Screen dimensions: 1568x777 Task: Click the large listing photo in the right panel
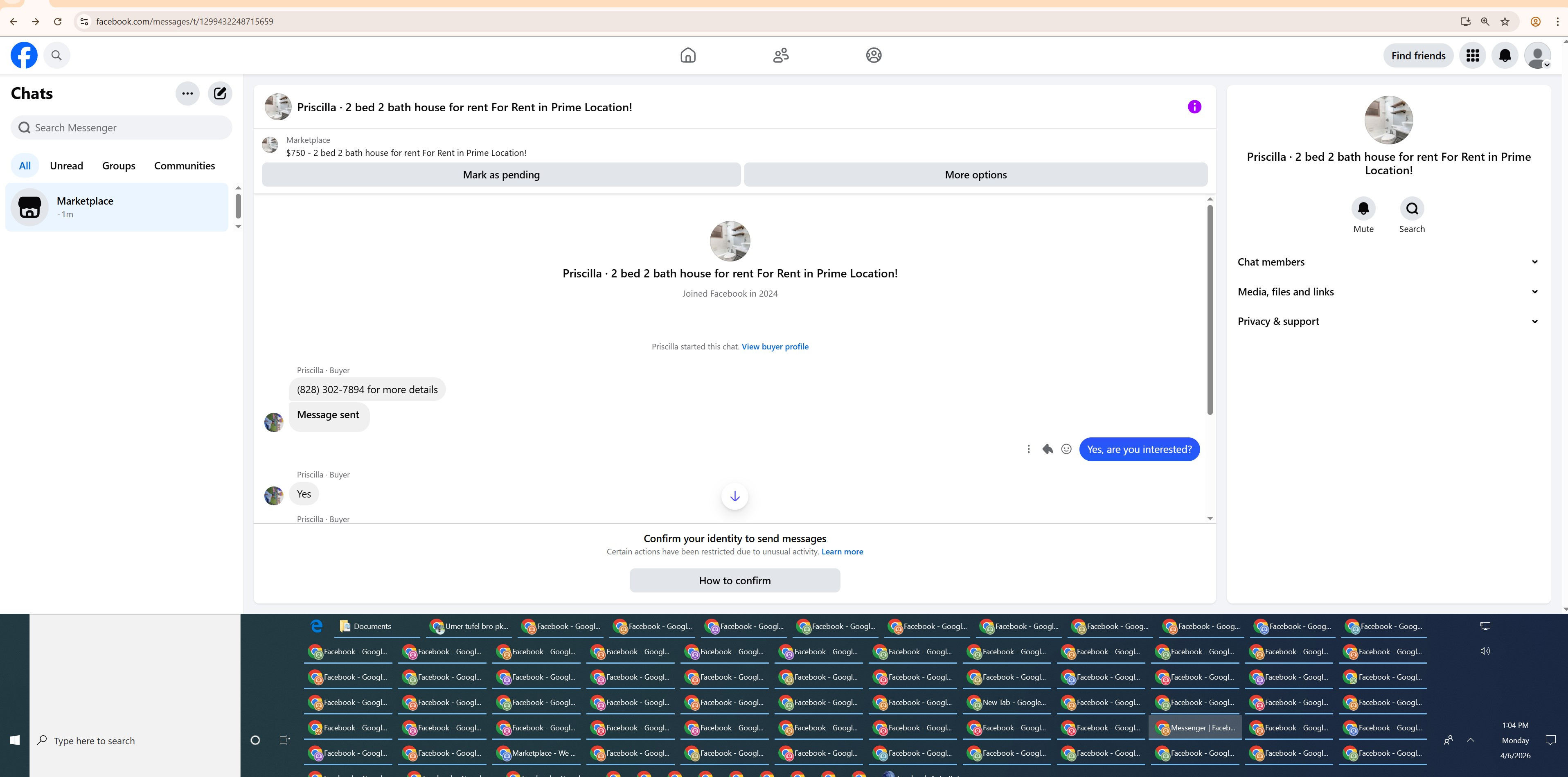tap(1388, 120)
